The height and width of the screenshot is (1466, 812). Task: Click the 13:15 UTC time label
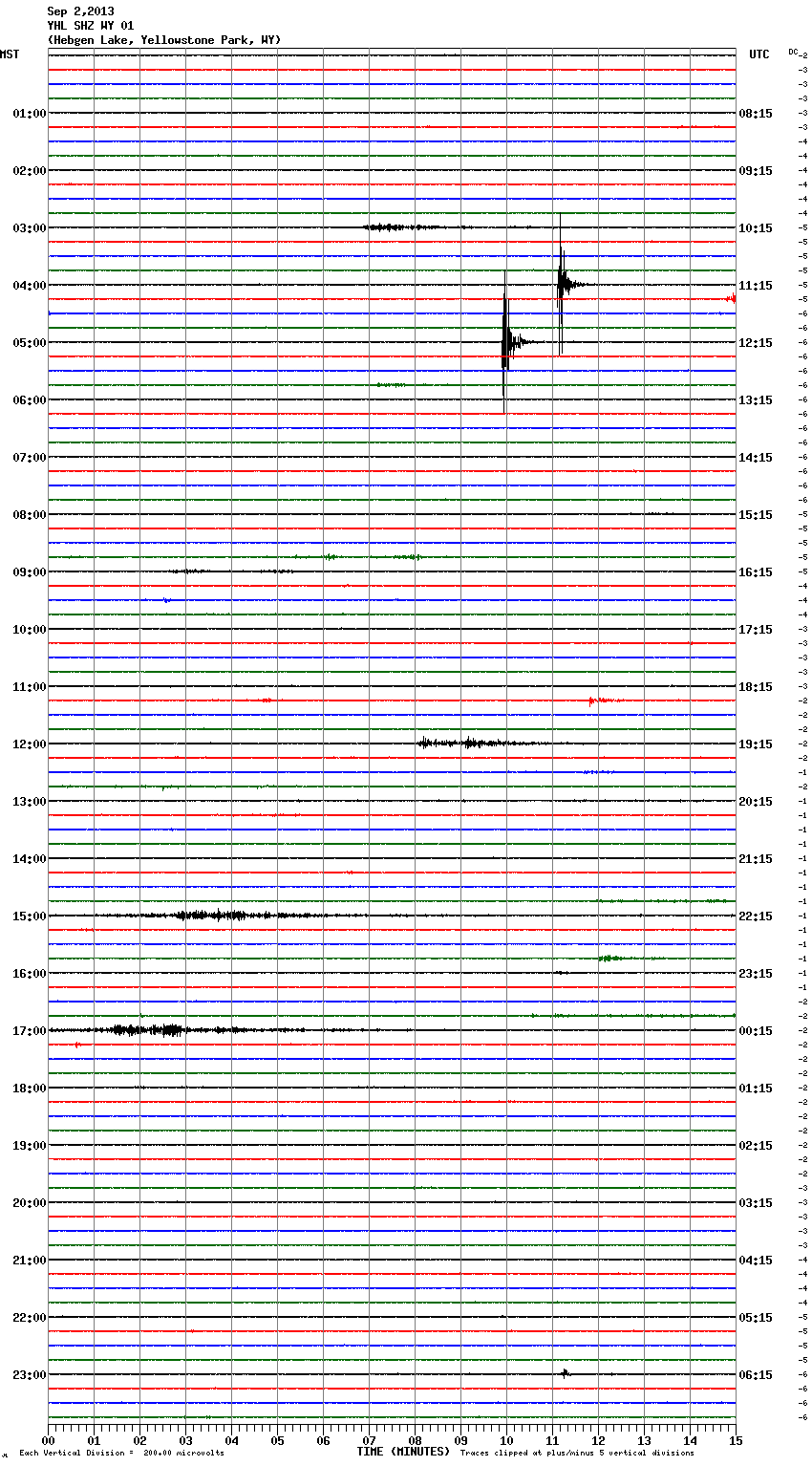point(756,400)
